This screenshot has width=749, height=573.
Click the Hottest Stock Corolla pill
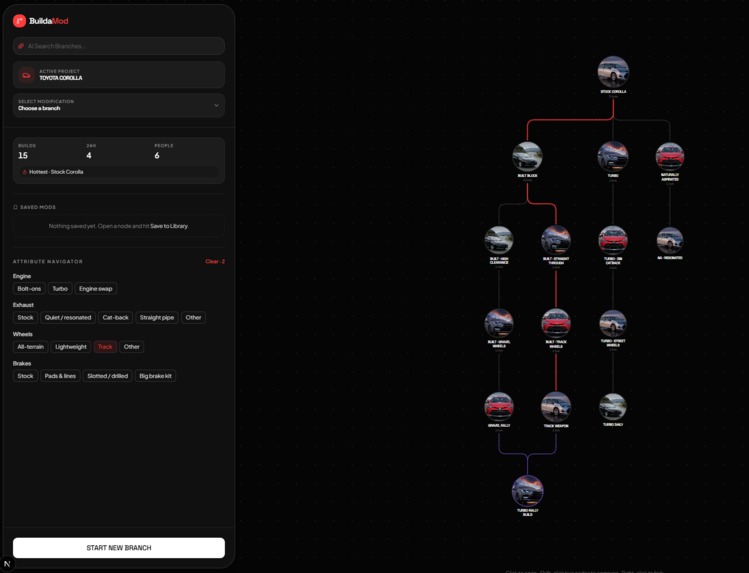[x=119, y=172]
